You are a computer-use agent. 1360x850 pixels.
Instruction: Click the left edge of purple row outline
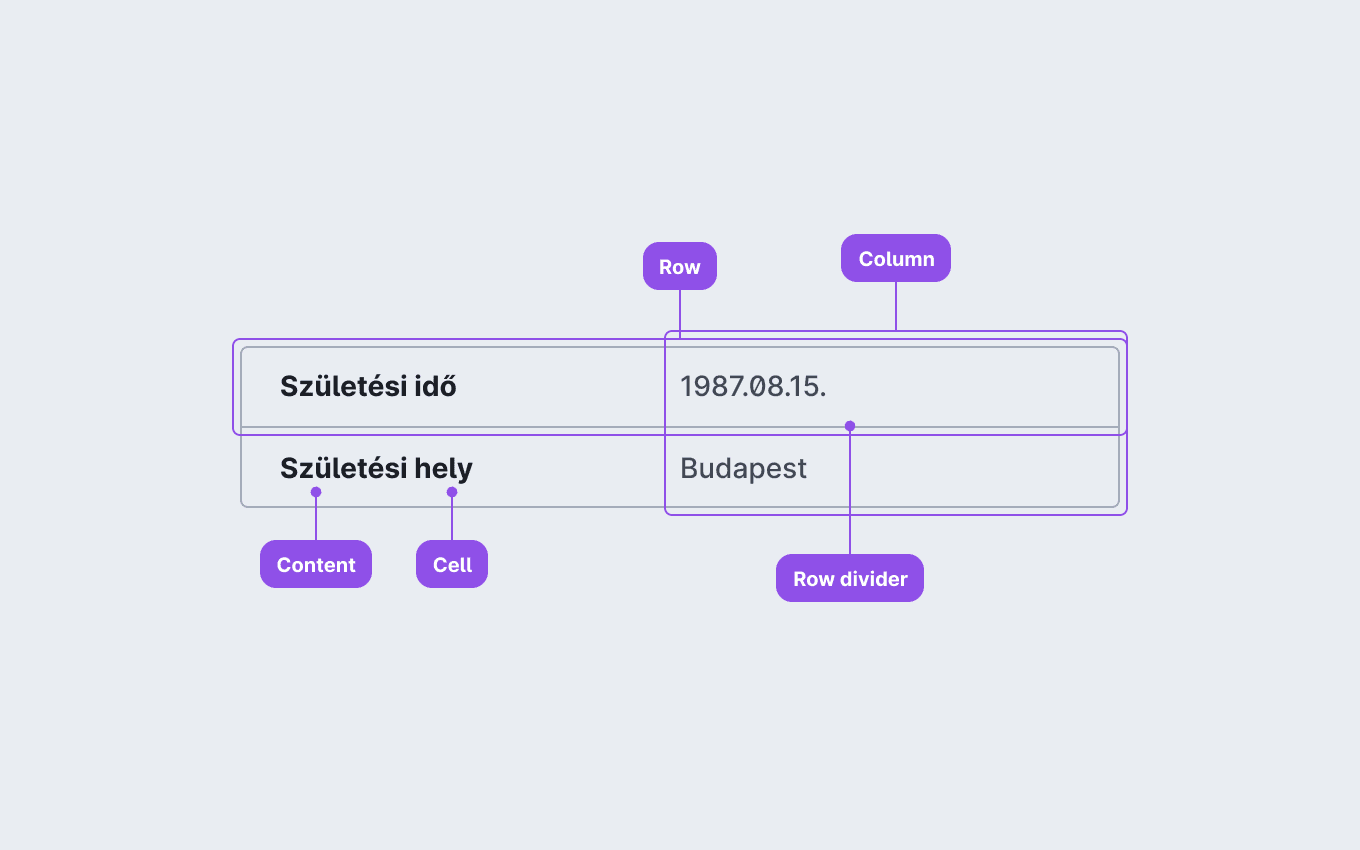(234, 387)
